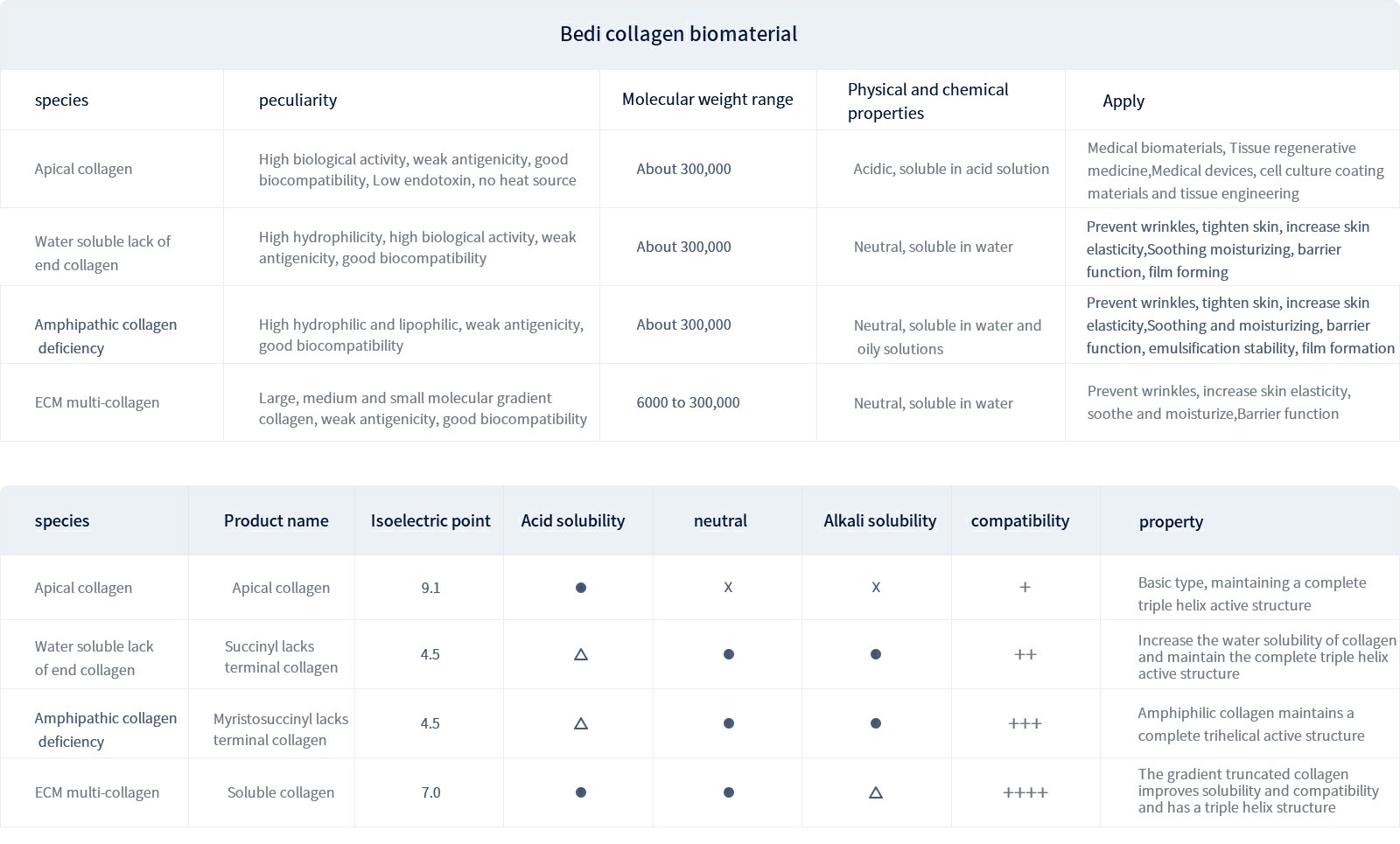
Task: Click the Molecular weight range header
Action: [x=707, y=100]
